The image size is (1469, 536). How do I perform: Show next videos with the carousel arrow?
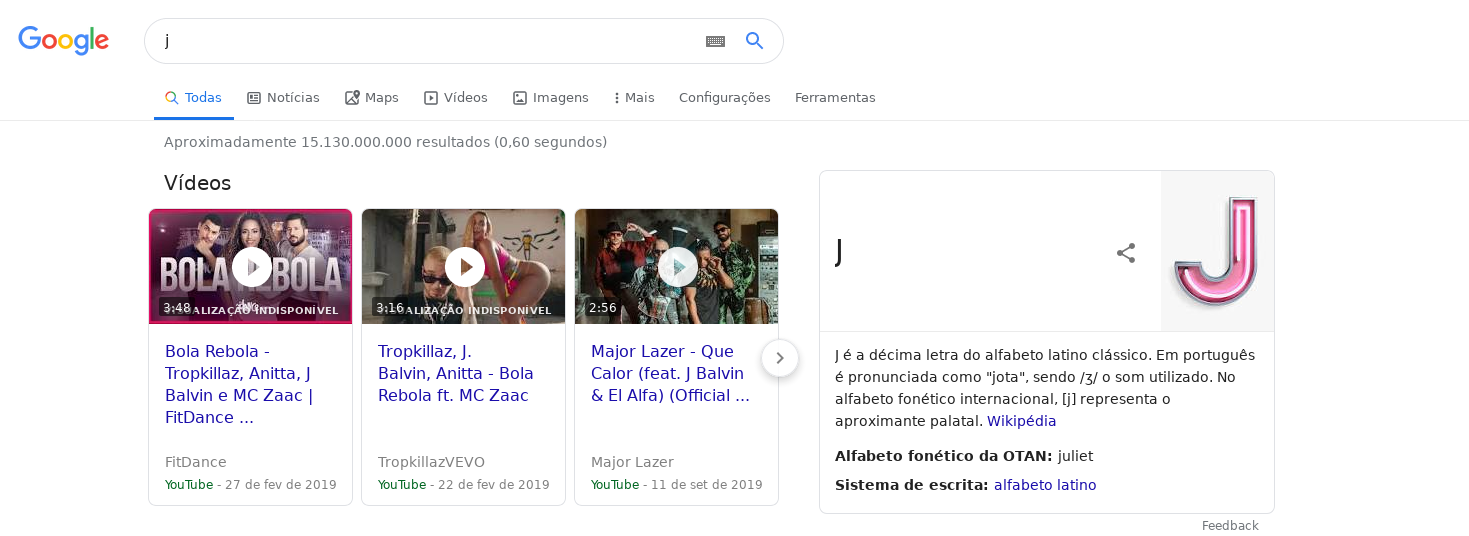(x=780, y=358)
